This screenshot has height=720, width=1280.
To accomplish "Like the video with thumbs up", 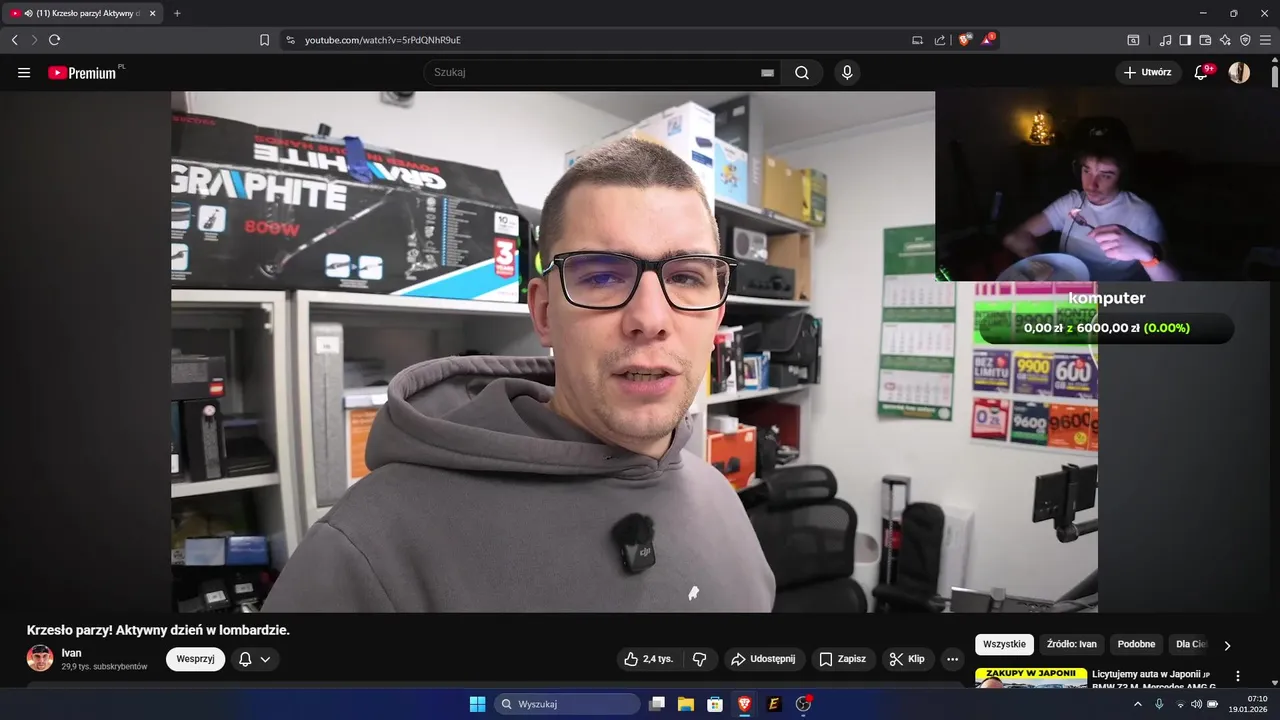I will [648, 659].
